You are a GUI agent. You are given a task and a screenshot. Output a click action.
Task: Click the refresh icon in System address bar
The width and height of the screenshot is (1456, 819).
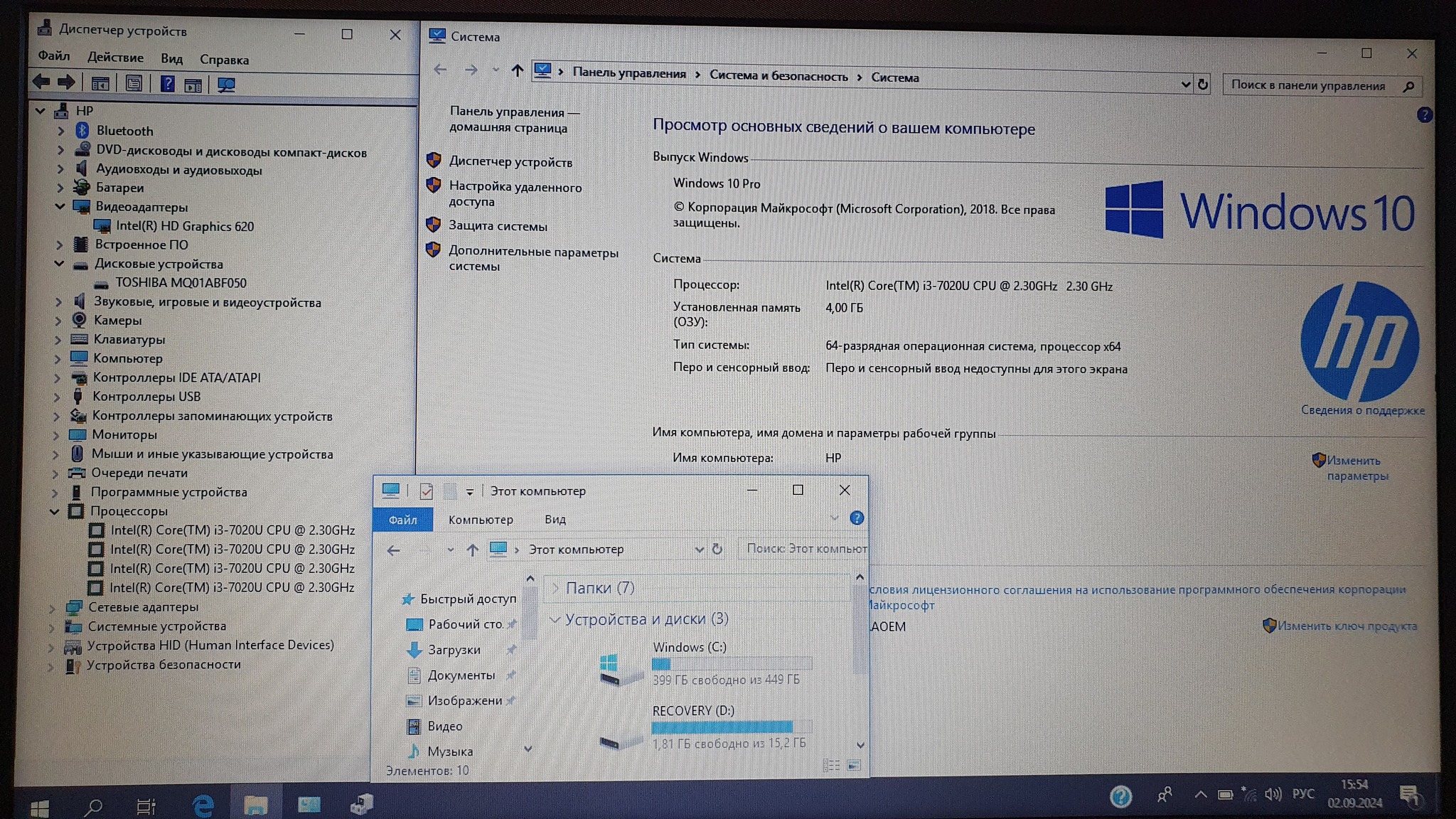click(x=1202, y=84)
